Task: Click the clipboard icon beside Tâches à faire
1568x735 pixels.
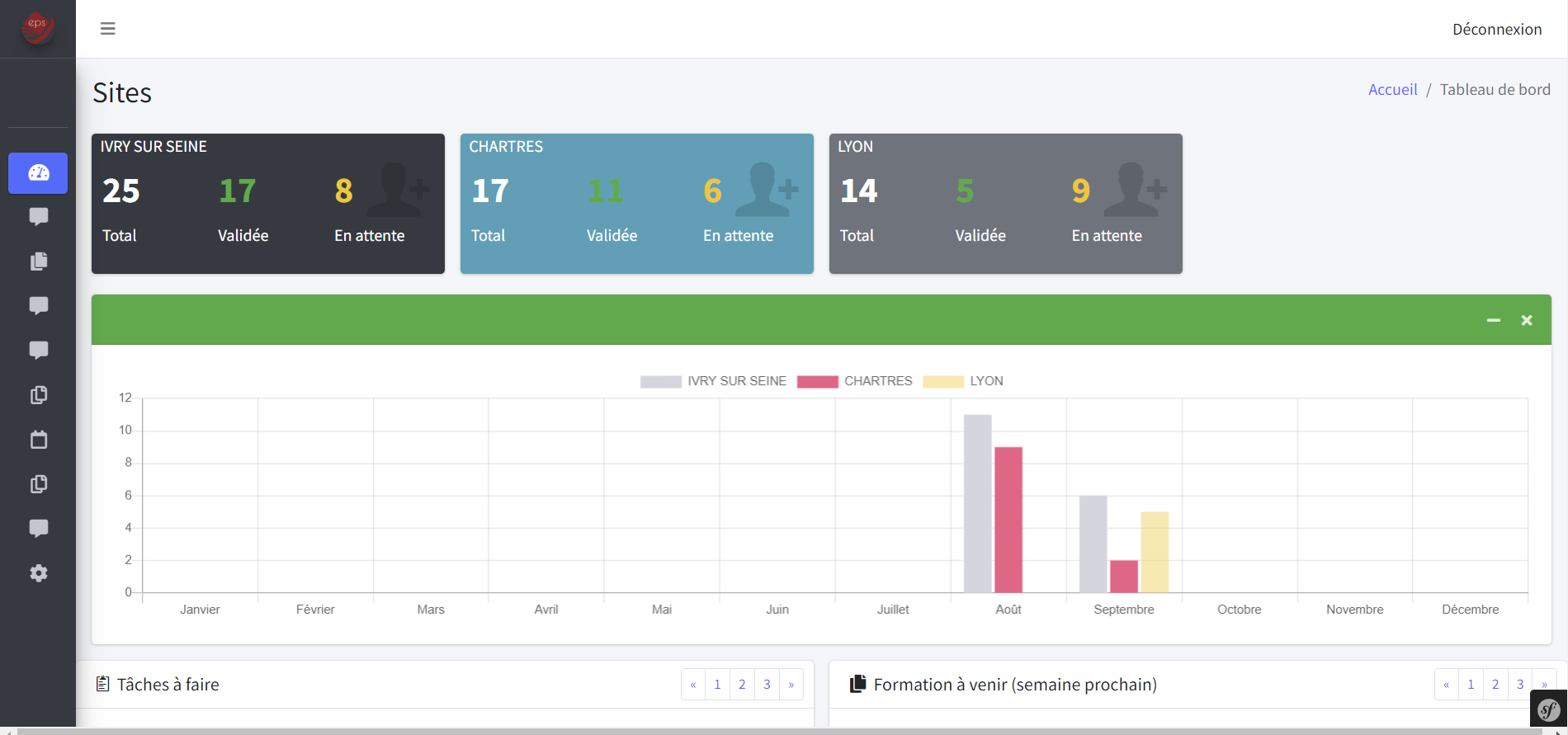Action: click(102, 684)
